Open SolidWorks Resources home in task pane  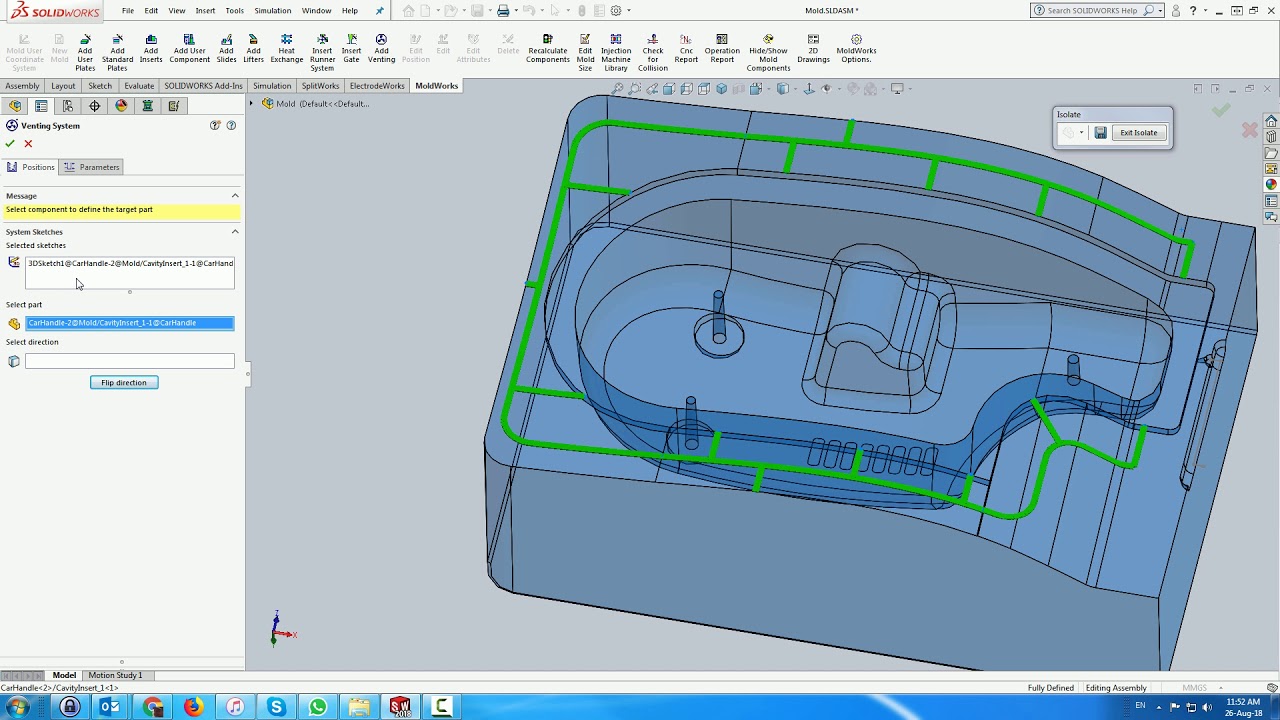click(1271, 121)
